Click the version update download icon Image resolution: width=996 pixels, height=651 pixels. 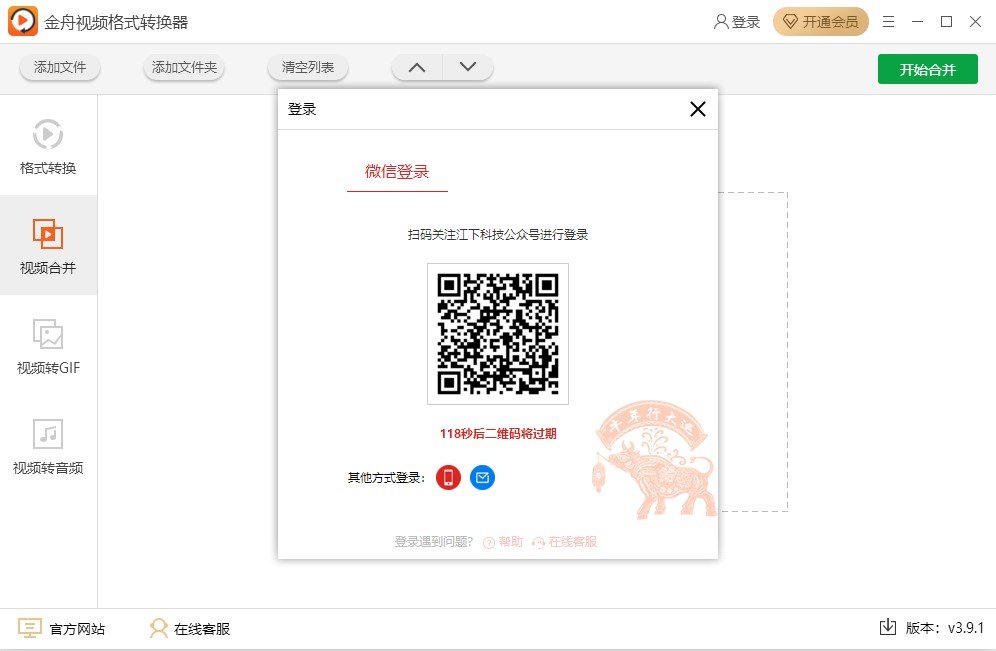887,628
